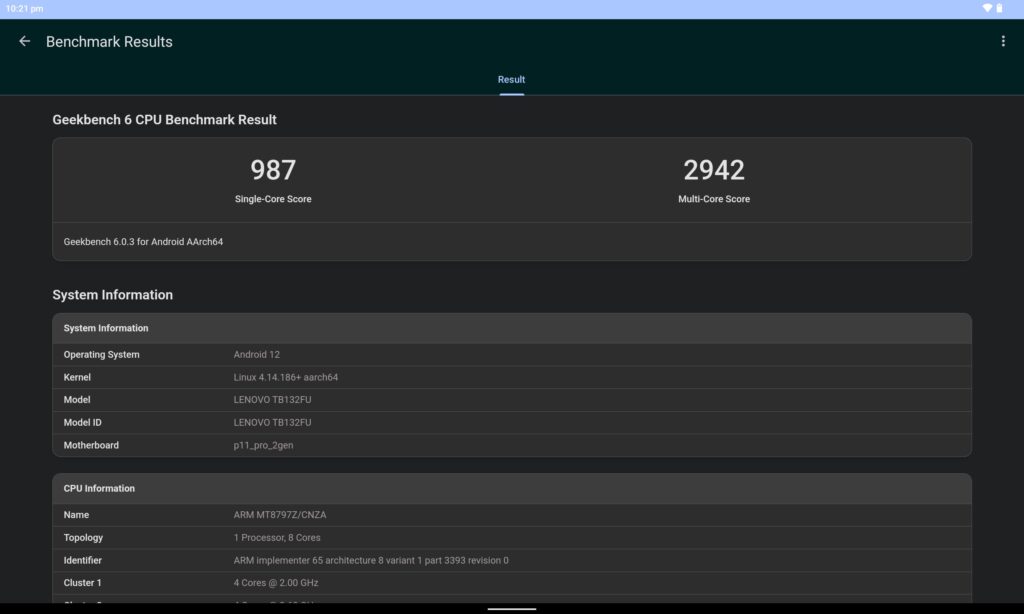
Task: Open the three-dot overflow menu
Action: (1003, 41)
